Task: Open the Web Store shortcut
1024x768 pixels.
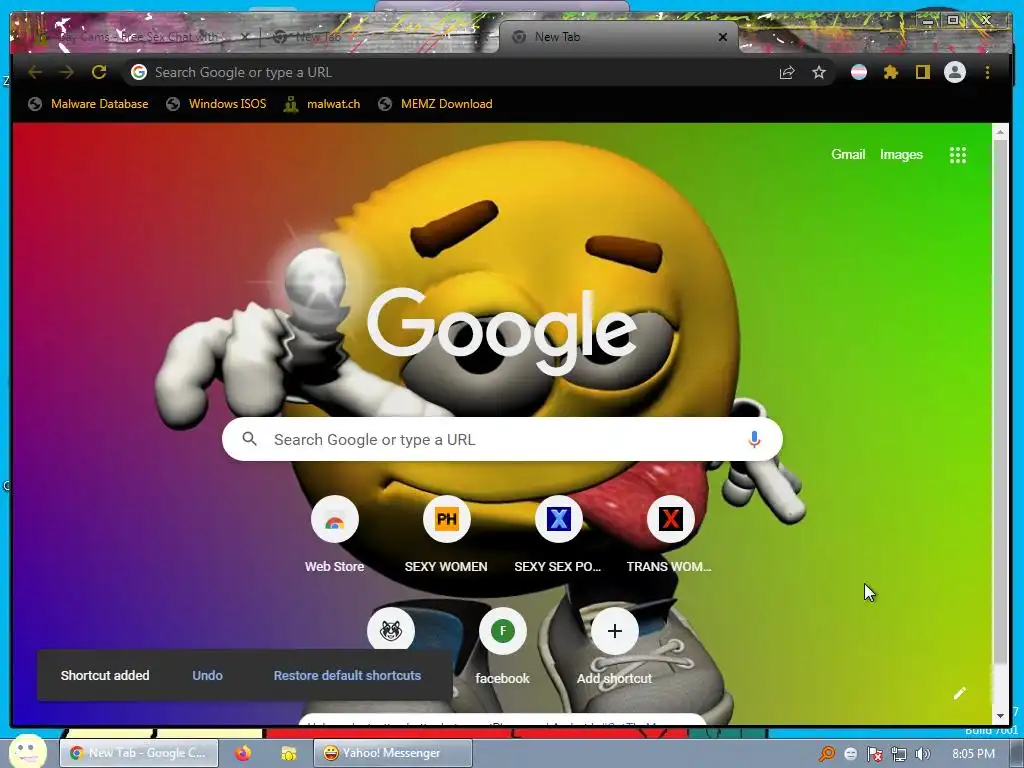Action: [334, 535]
